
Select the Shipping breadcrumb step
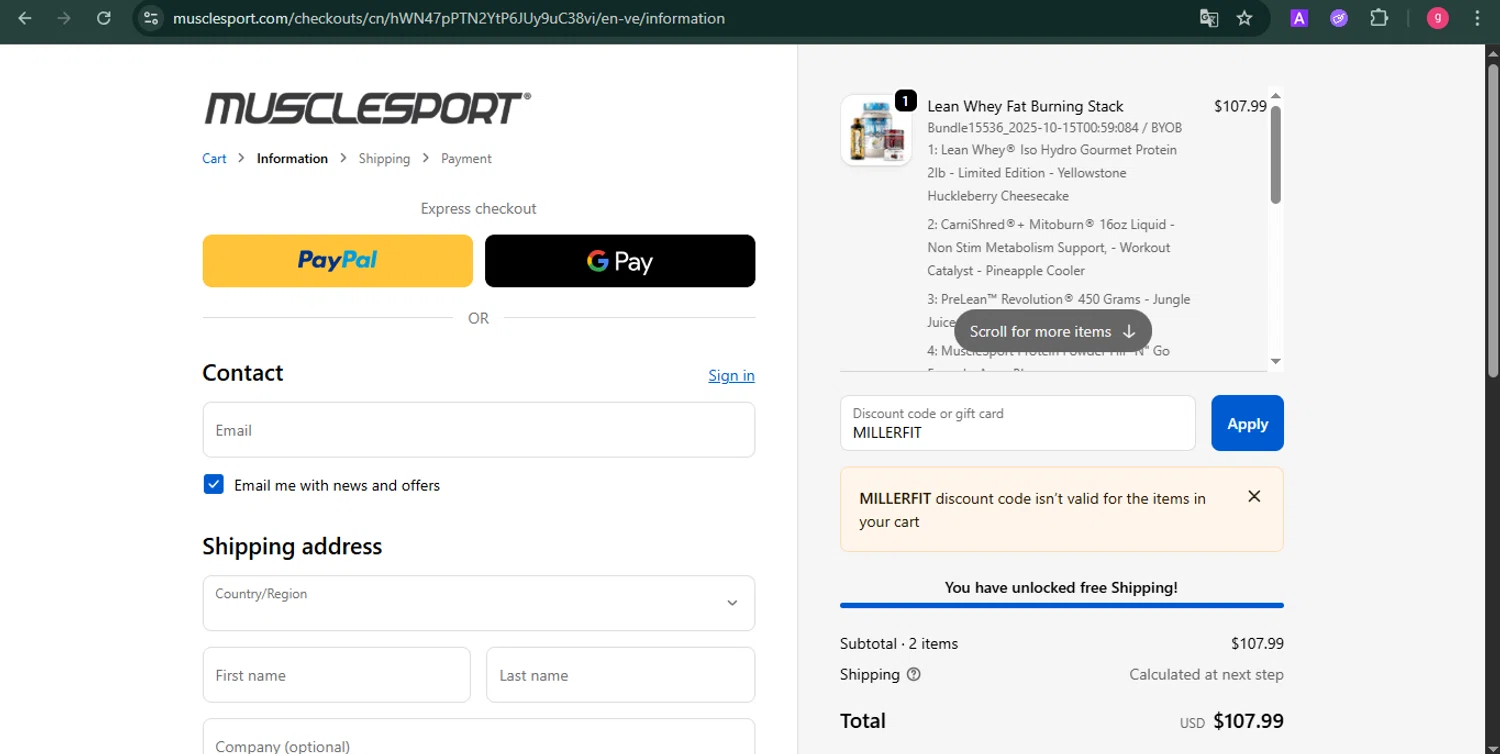tap(384, 158)
